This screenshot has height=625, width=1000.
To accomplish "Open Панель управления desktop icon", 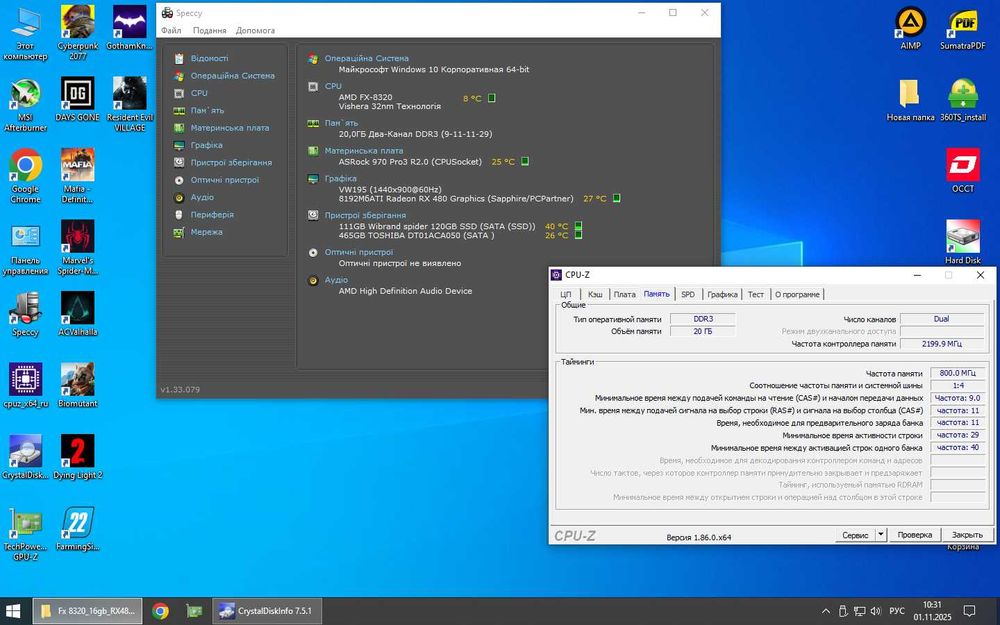I will pos(26,247).
